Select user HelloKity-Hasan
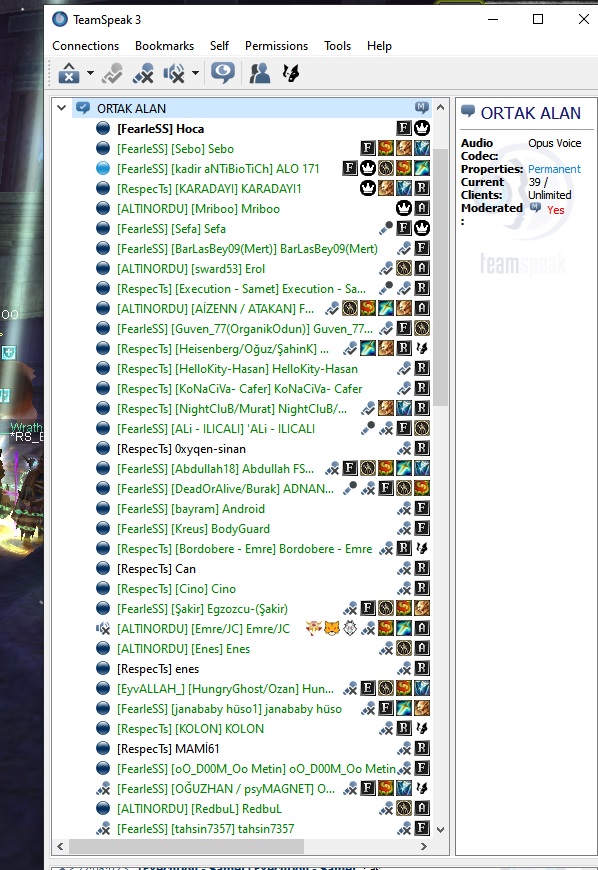This screenshot has height=870, width=598. (x=237, y=369)
